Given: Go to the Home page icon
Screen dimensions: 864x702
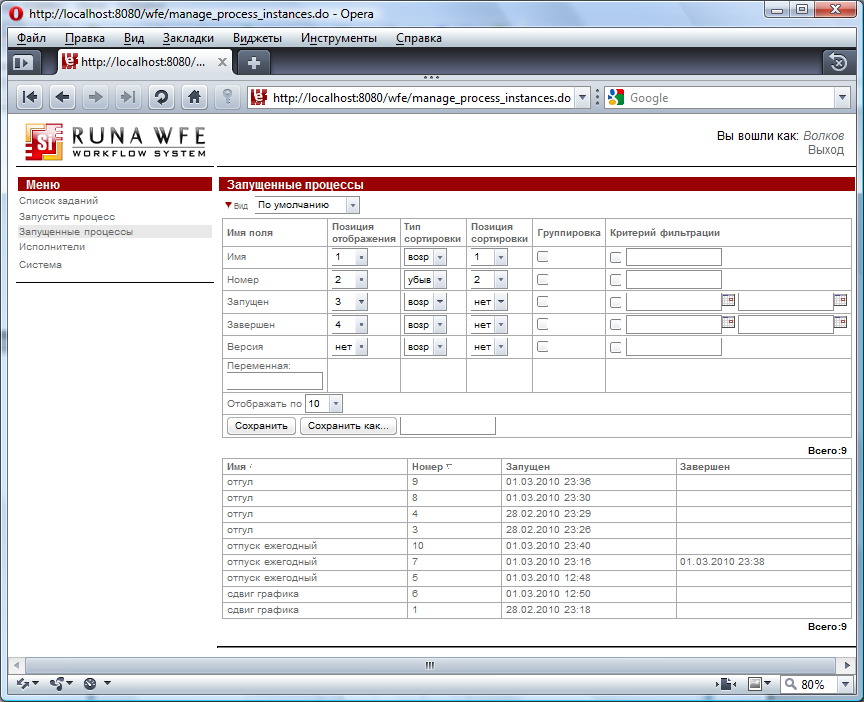Looking at the screenshot, I should coord(195,97).
